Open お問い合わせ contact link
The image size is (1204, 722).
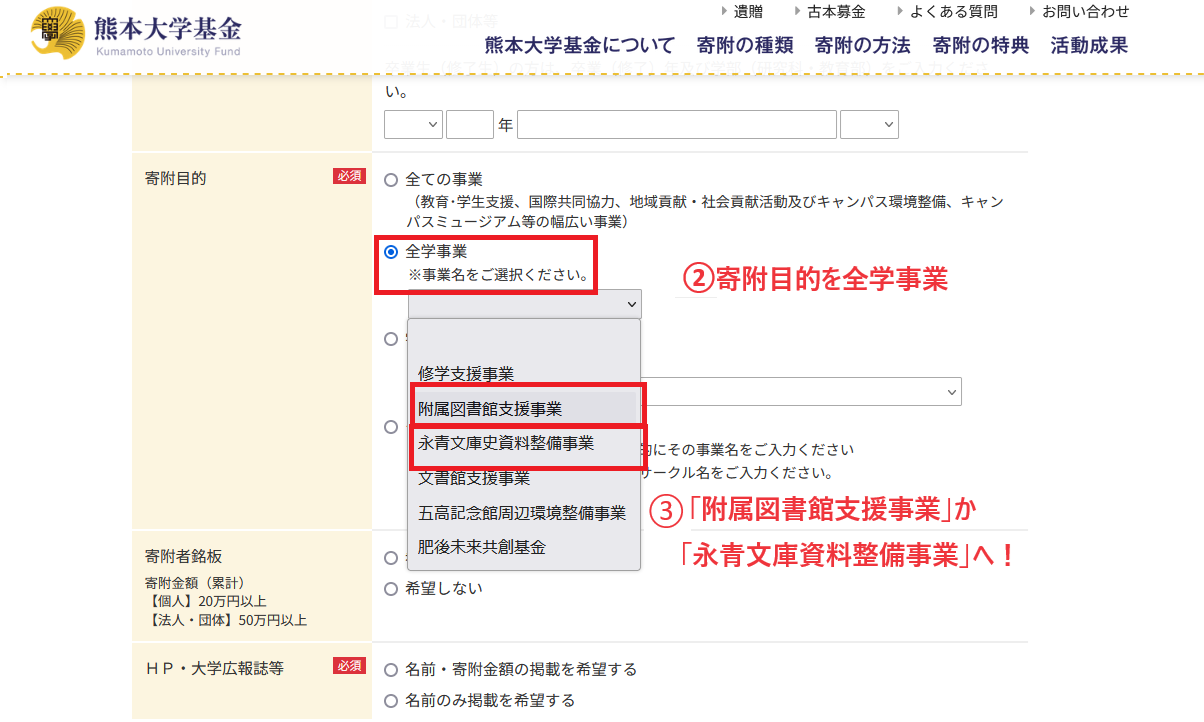[1085, 12]
